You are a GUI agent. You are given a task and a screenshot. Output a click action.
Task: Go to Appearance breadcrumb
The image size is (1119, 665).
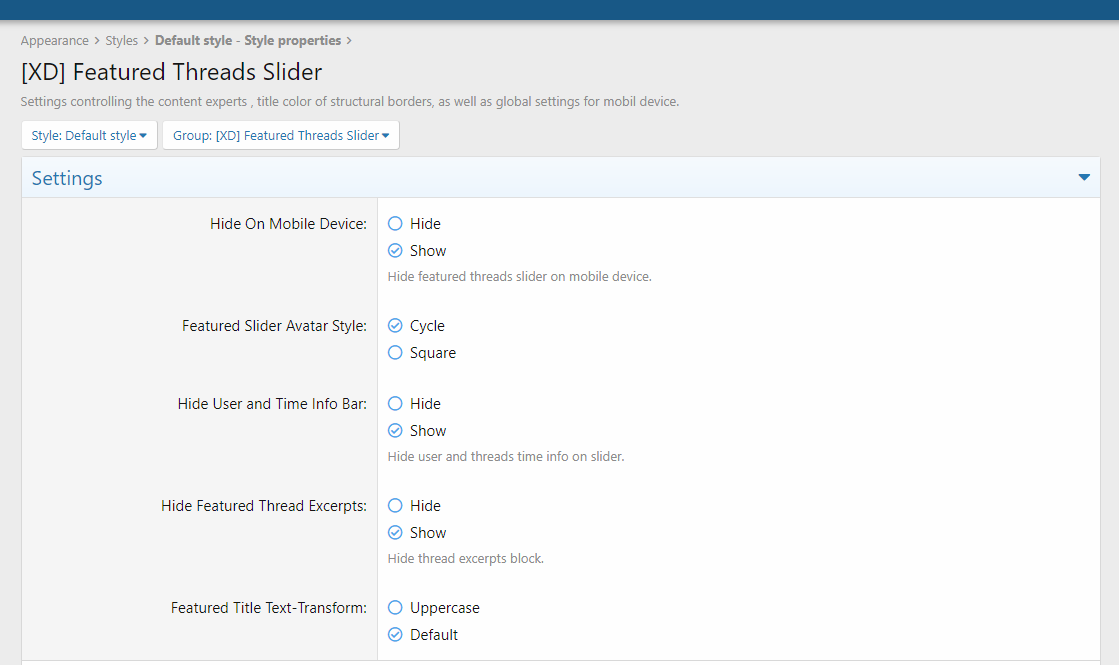click(x=55, y=41)
